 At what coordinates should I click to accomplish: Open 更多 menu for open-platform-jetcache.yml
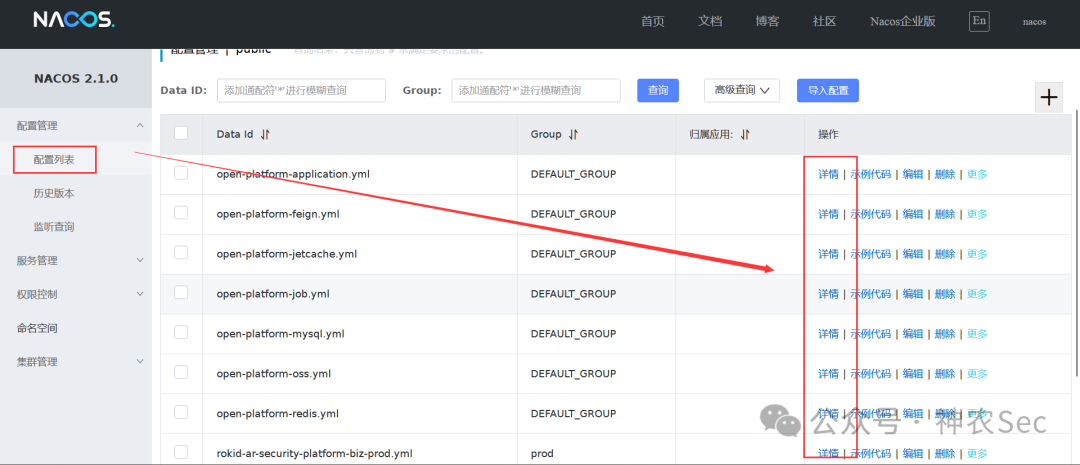coord(977,254)
